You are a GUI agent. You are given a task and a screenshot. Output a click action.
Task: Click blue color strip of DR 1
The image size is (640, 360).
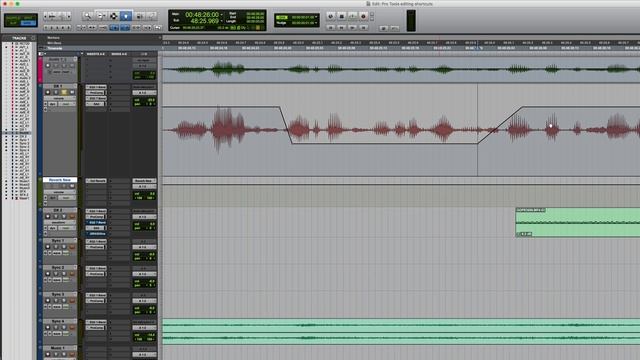(x=40, y=131)
